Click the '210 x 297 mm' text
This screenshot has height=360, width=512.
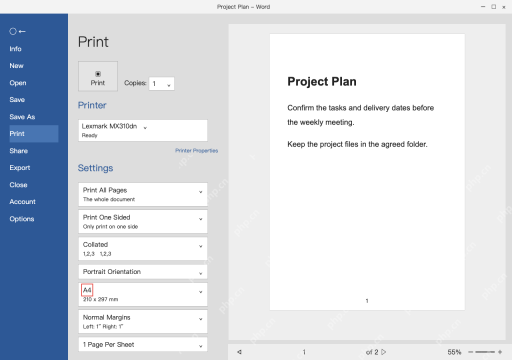(100, 299)
